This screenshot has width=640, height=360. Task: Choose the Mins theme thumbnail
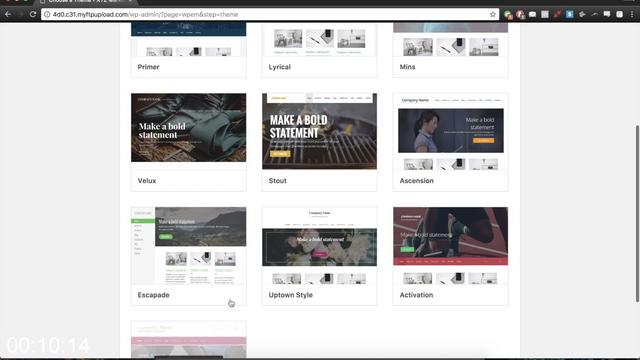pyautogui.click(x=451, y=40)
